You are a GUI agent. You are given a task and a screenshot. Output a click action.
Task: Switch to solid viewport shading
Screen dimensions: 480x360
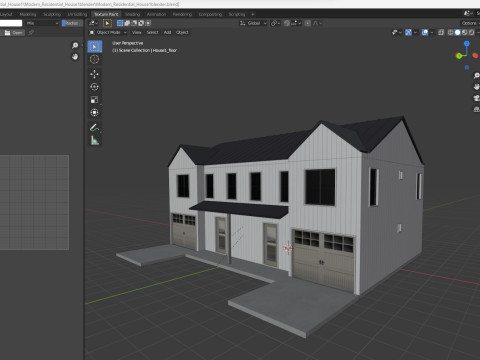click(457, 32)
